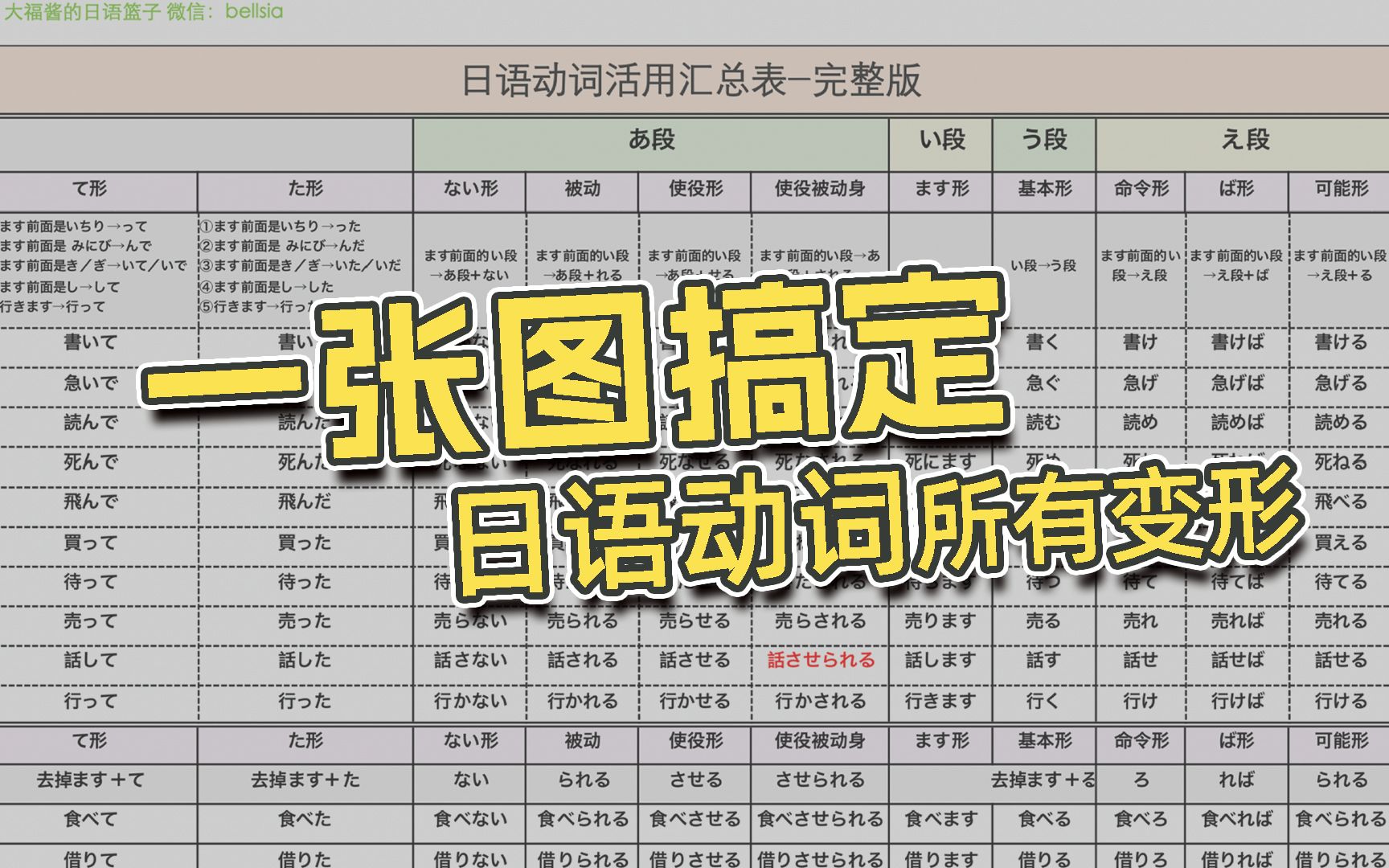Click the cell 待って
The height and width of the screenshot is (868, 1389).
pyautogui.click(x=91, y=583)
